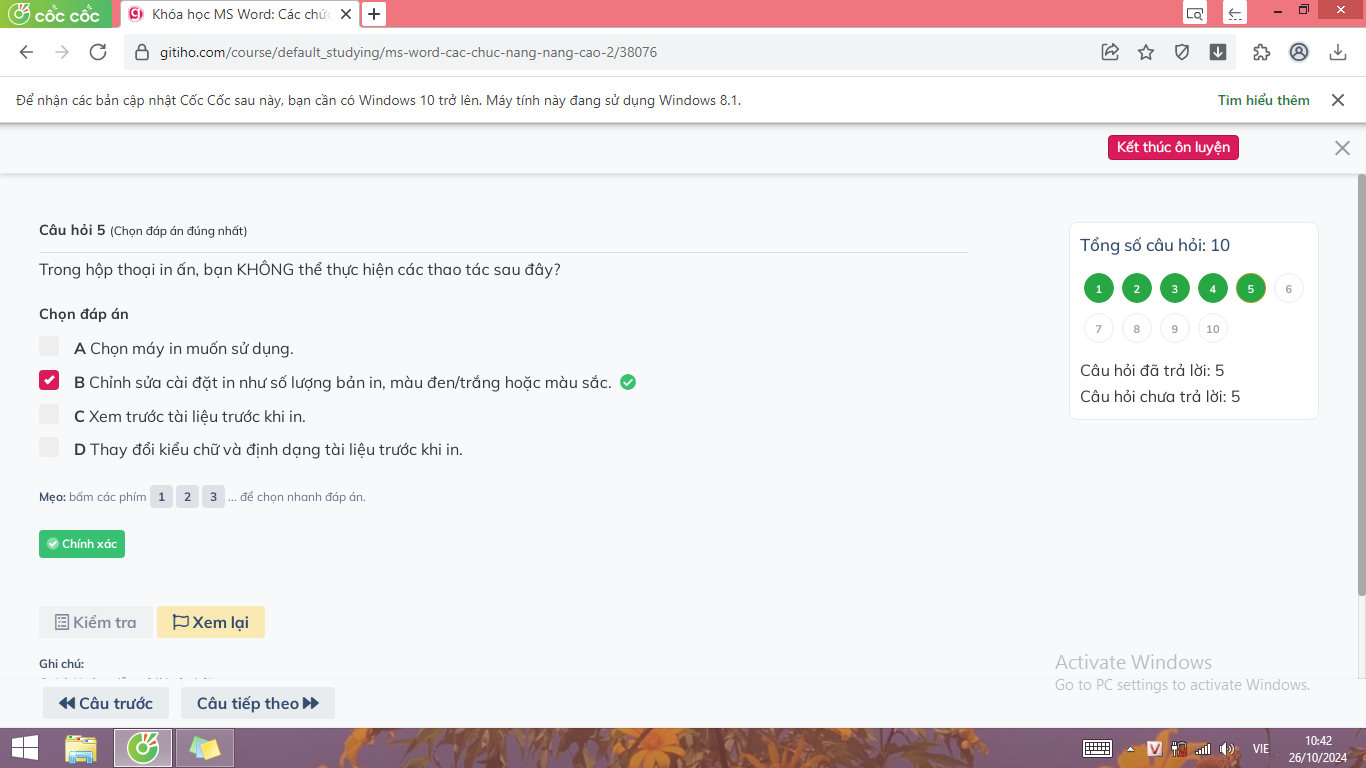This screenshot has height=768, width=1366.
Task: Open File Explorer from the taskbar
Action: click(x=81, y=748)
